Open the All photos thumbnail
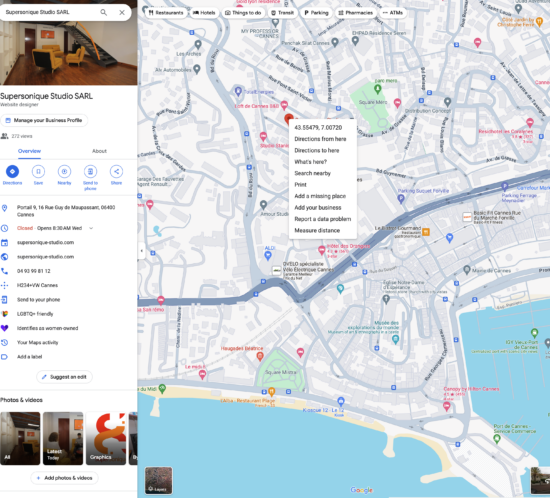 click(x=20, y=438)
